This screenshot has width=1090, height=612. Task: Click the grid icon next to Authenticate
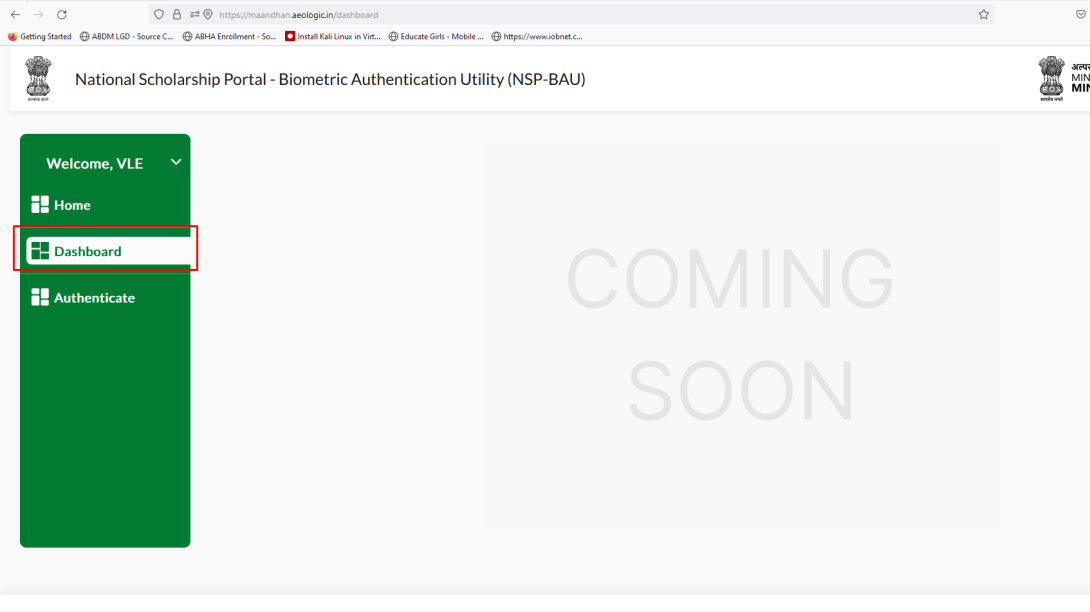tap(40, 297)
